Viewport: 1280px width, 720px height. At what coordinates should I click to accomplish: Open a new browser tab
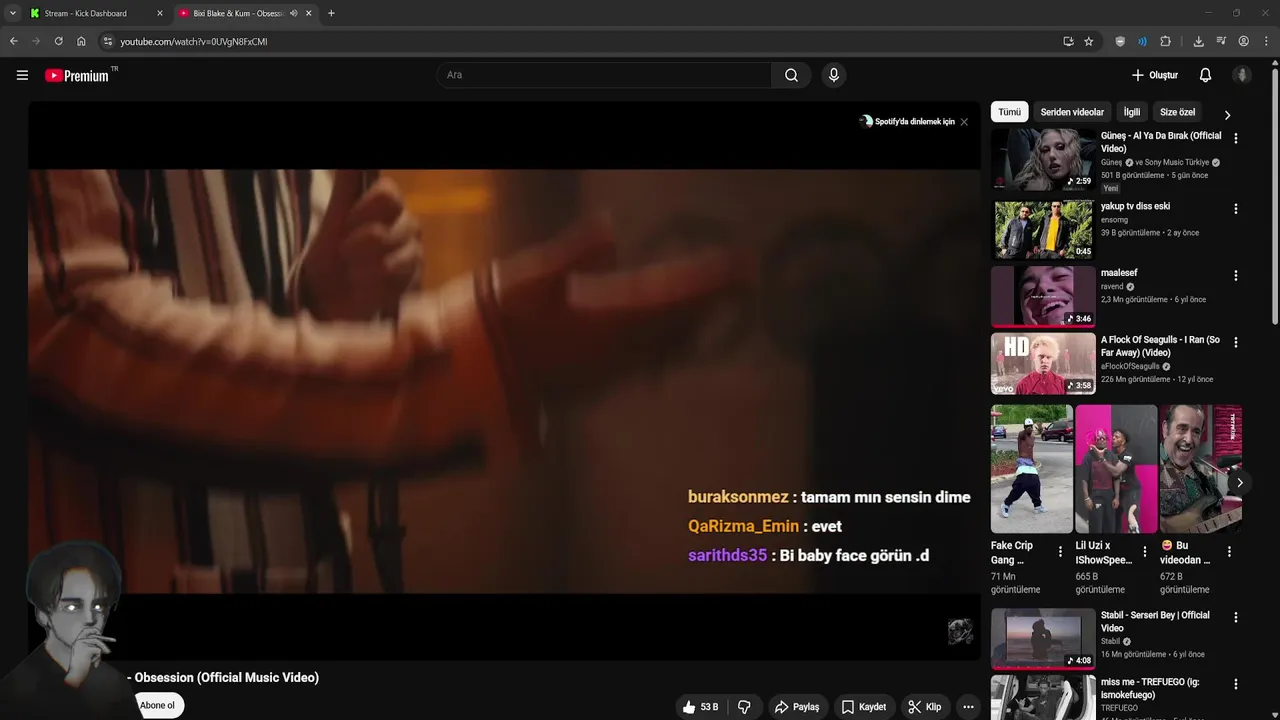click(x=331, y=13)
